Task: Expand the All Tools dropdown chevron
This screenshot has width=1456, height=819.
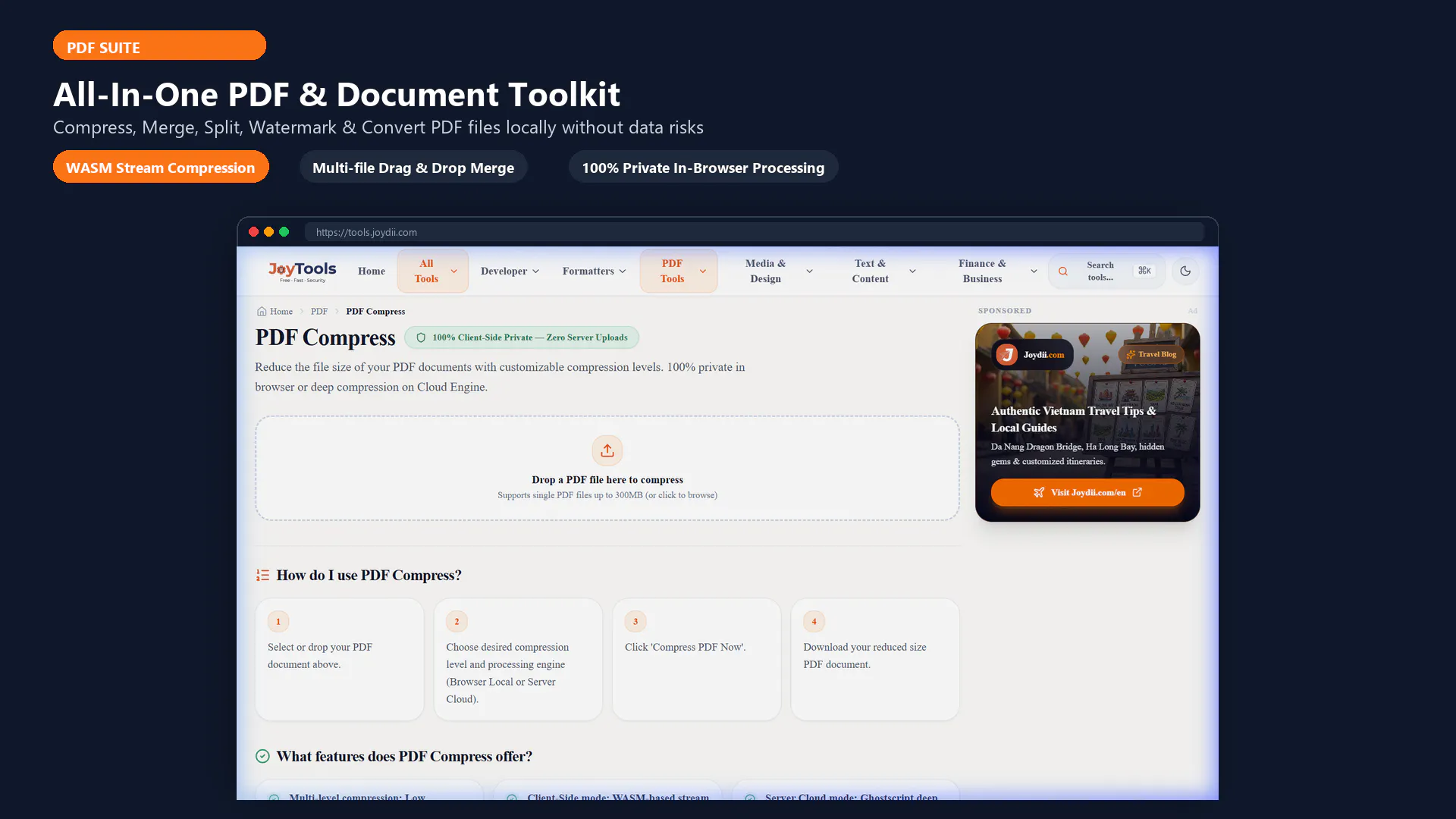Action: (x=454, y=271)
